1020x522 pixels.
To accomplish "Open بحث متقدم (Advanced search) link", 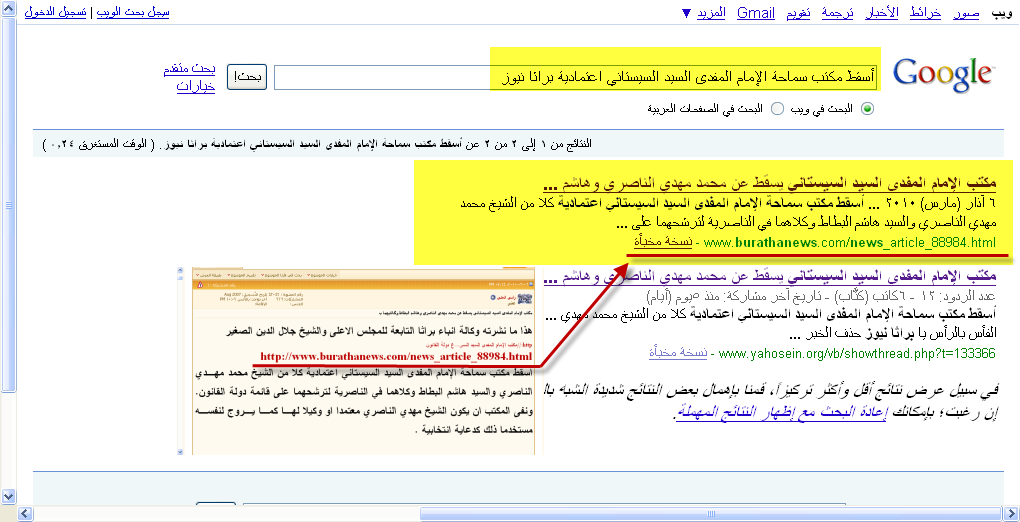I will click(x=189, y=70).
